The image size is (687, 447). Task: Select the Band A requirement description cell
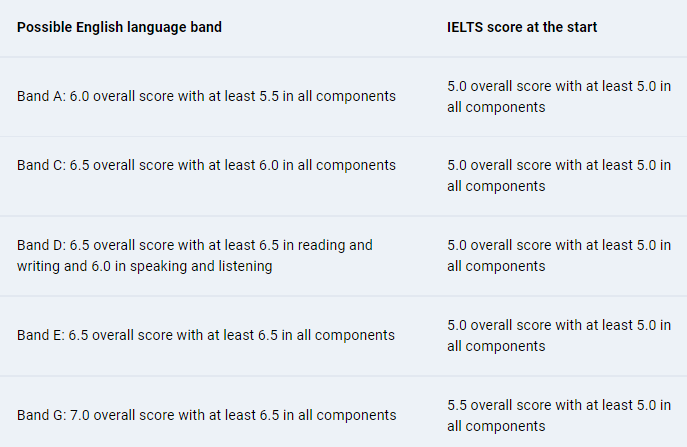[x=206, y=97]
